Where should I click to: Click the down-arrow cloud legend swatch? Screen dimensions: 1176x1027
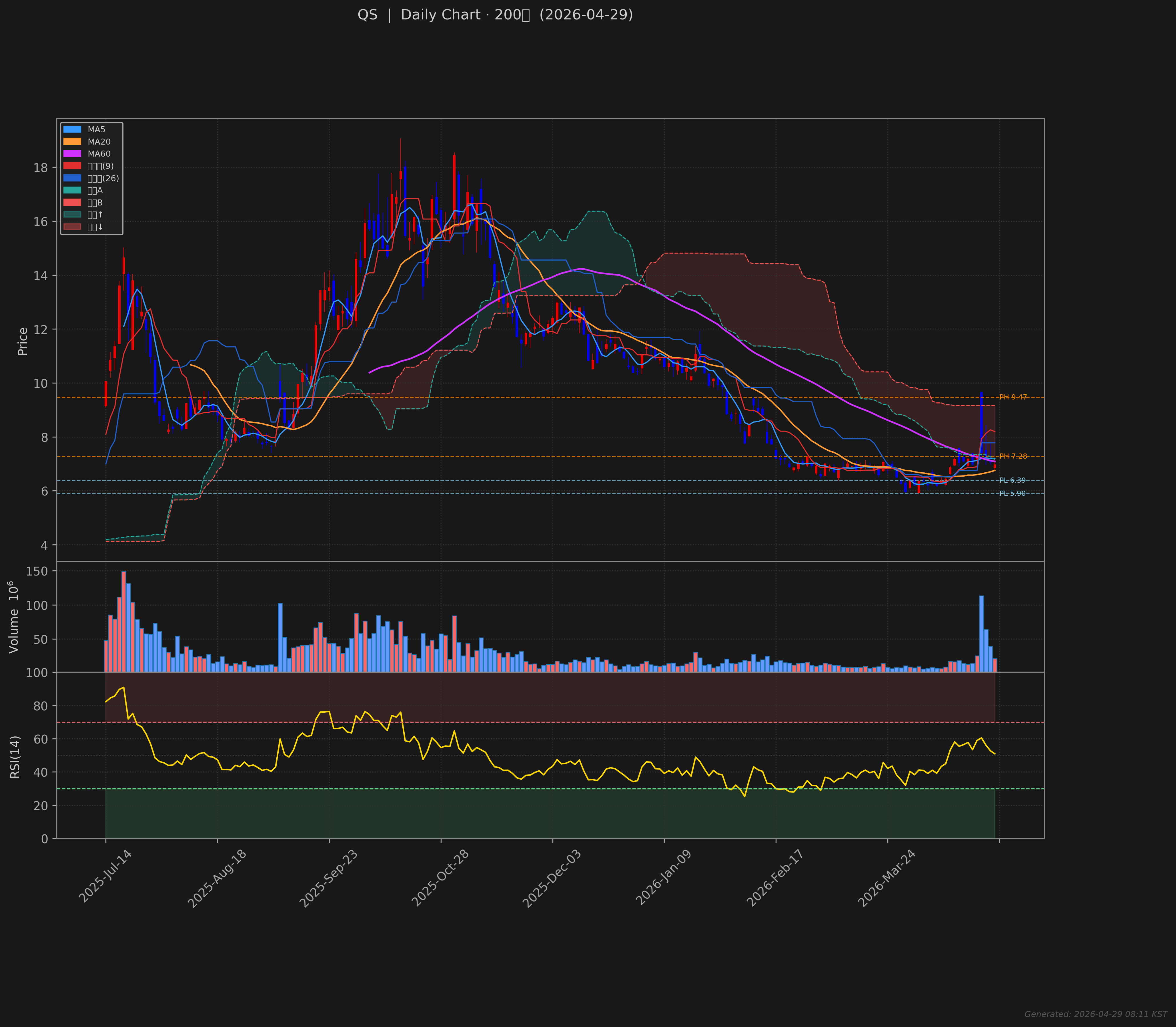tap(72, 227)
